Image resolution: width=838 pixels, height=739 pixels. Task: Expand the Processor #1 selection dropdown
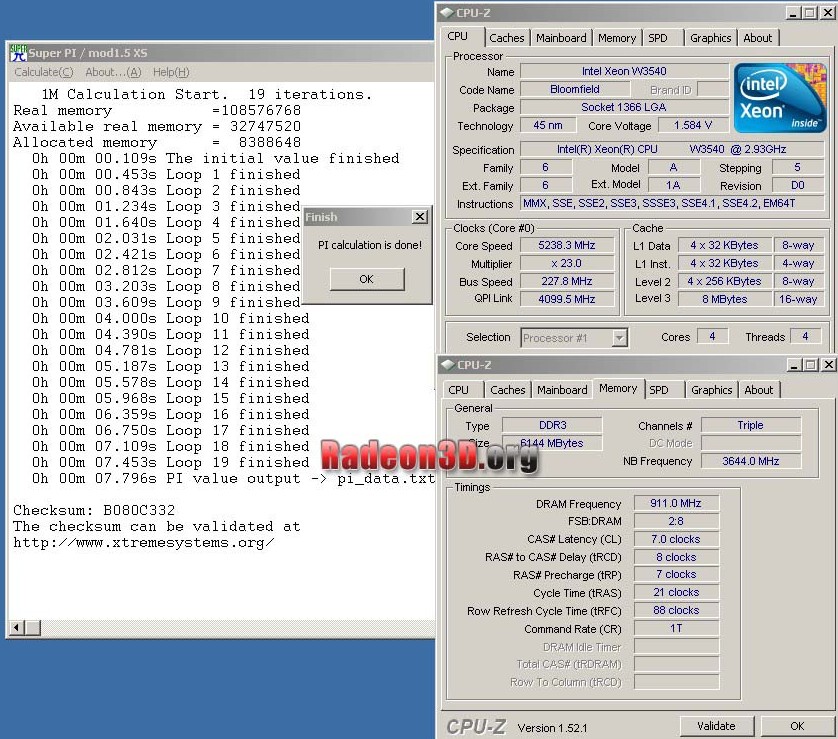[x=619, y=338]
